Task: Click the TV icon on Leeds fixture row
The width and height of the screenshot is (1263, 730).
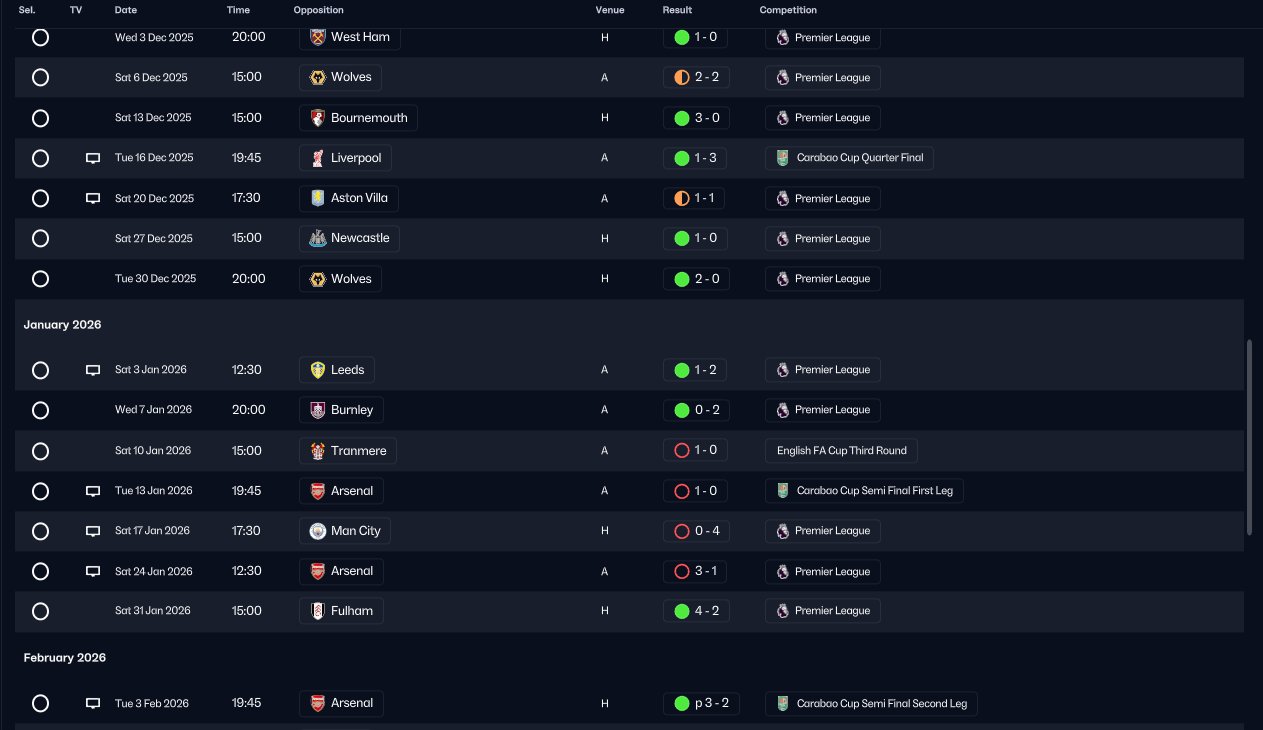Action: pos(93,370)
